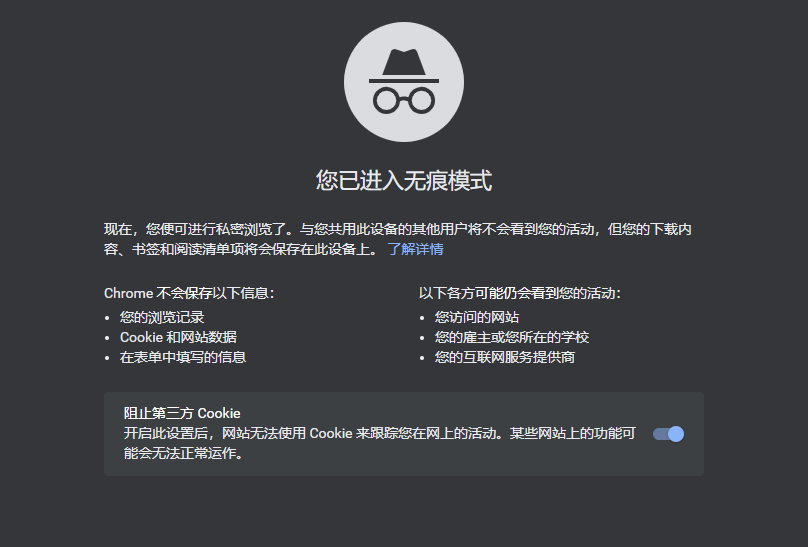Image resolution: width=808 pixels, height=547 pixels.
Task: Toggle the 阻止第三方 Cookie switch
Action: tap(668, 434)
